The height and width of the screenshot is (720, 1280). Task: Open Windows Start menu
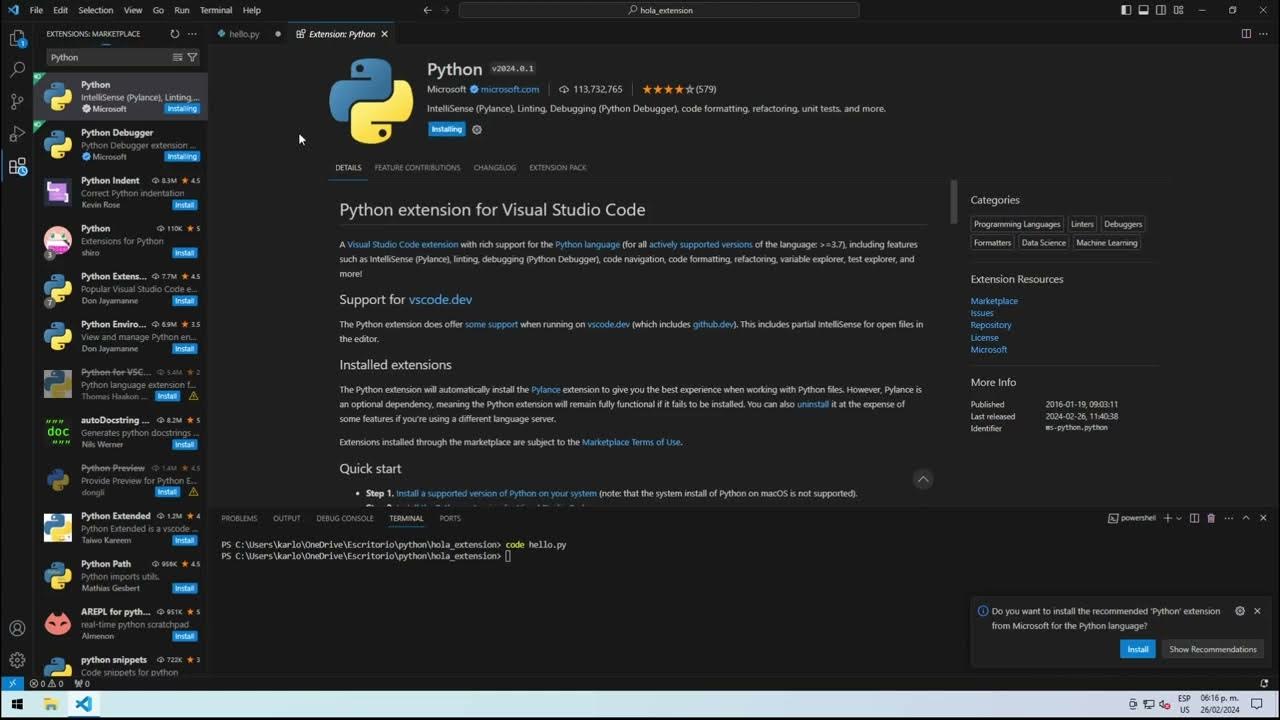click(17, 704)
